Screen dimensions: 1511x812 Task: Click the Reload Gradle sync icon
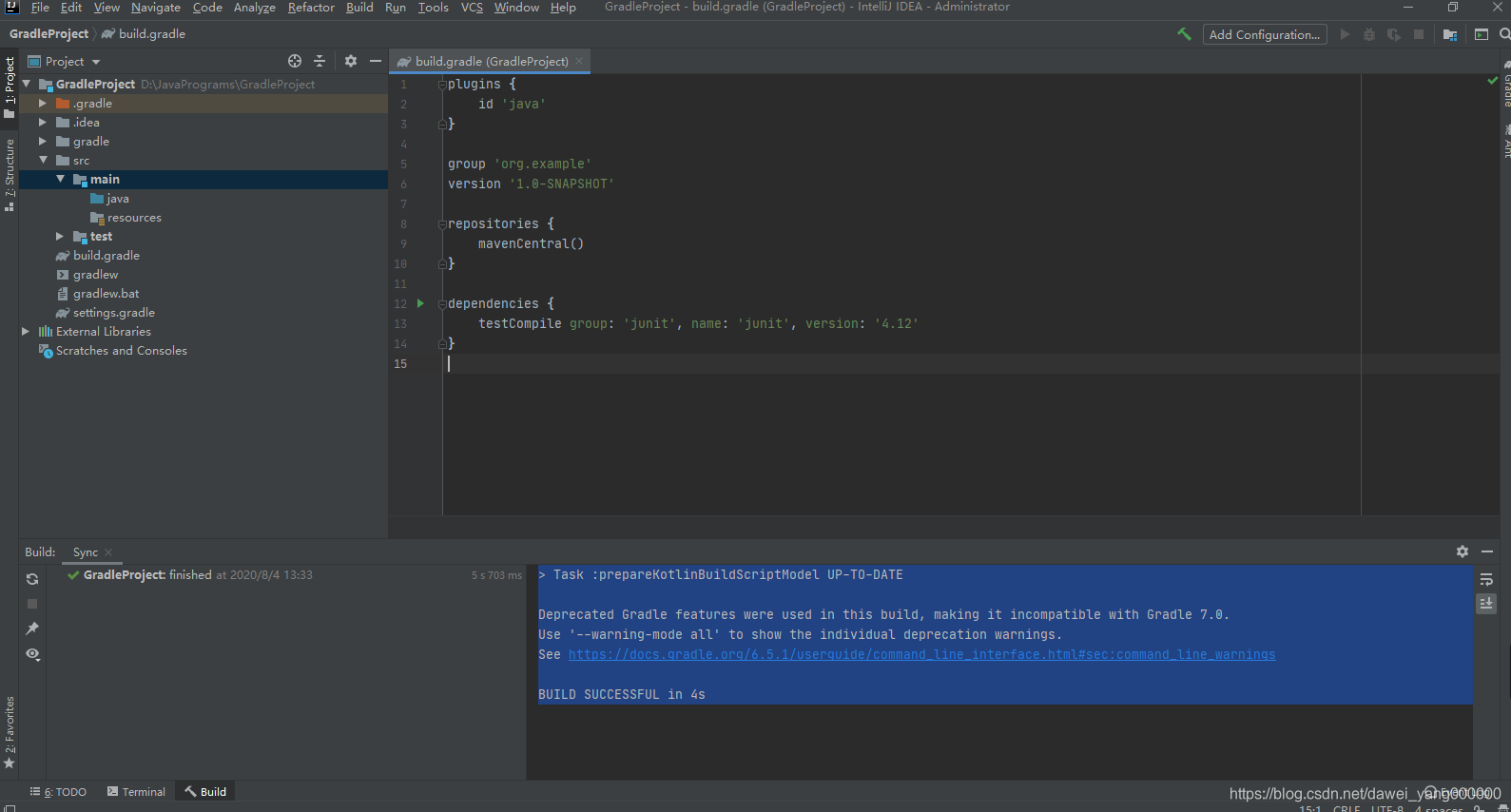click(32, 579)
